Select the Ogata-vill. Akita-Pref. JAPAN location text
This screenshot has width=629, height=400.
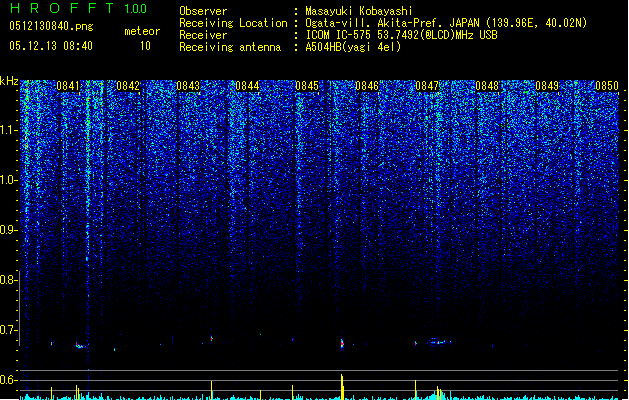coord(446,23)
